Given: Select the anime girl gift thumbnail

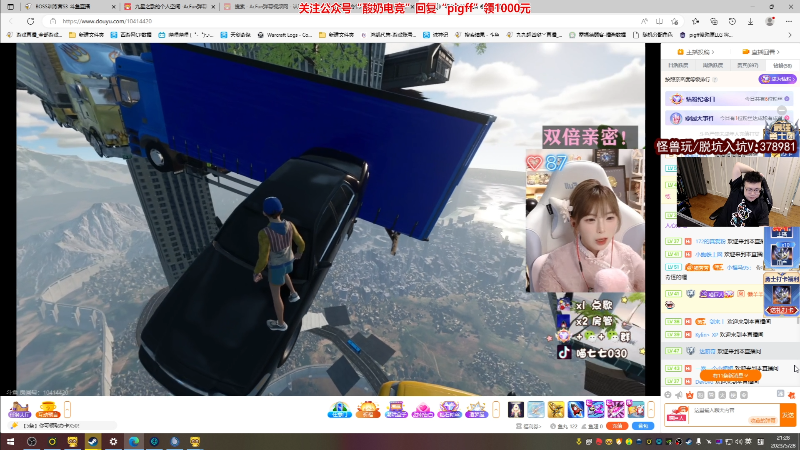Looking at the screenshot, I should click(x=516, y=410).
